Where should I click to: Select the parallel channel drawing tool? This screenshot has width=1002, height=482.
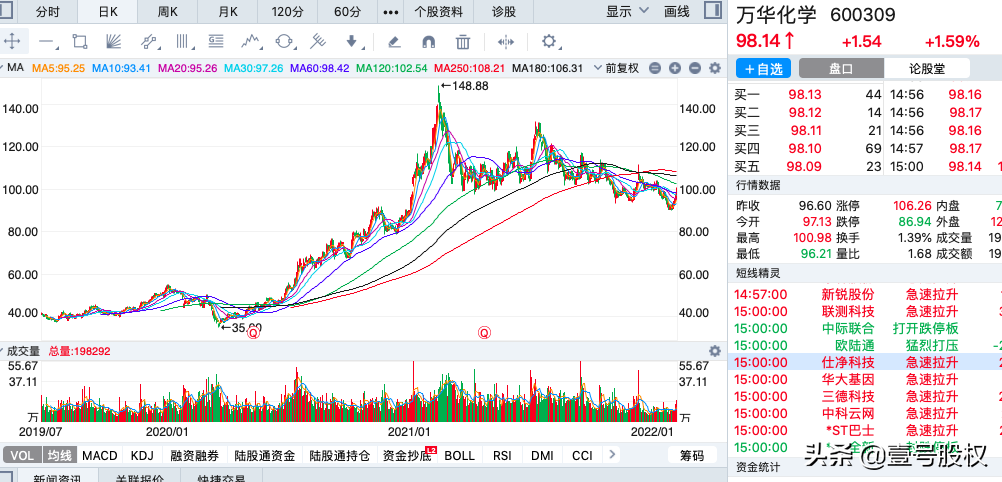pos(148,42)
